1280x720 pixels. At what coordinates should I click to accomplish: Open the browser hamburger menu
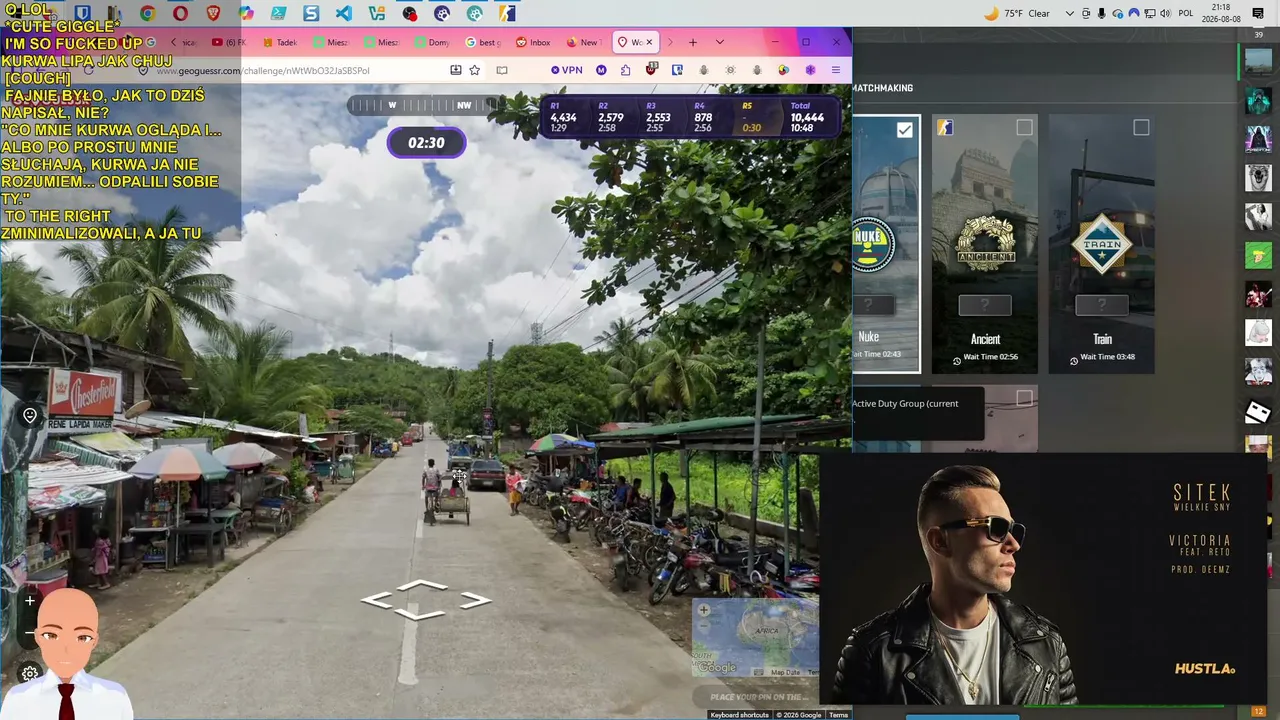pyautogui.click(x=836, y=70)
